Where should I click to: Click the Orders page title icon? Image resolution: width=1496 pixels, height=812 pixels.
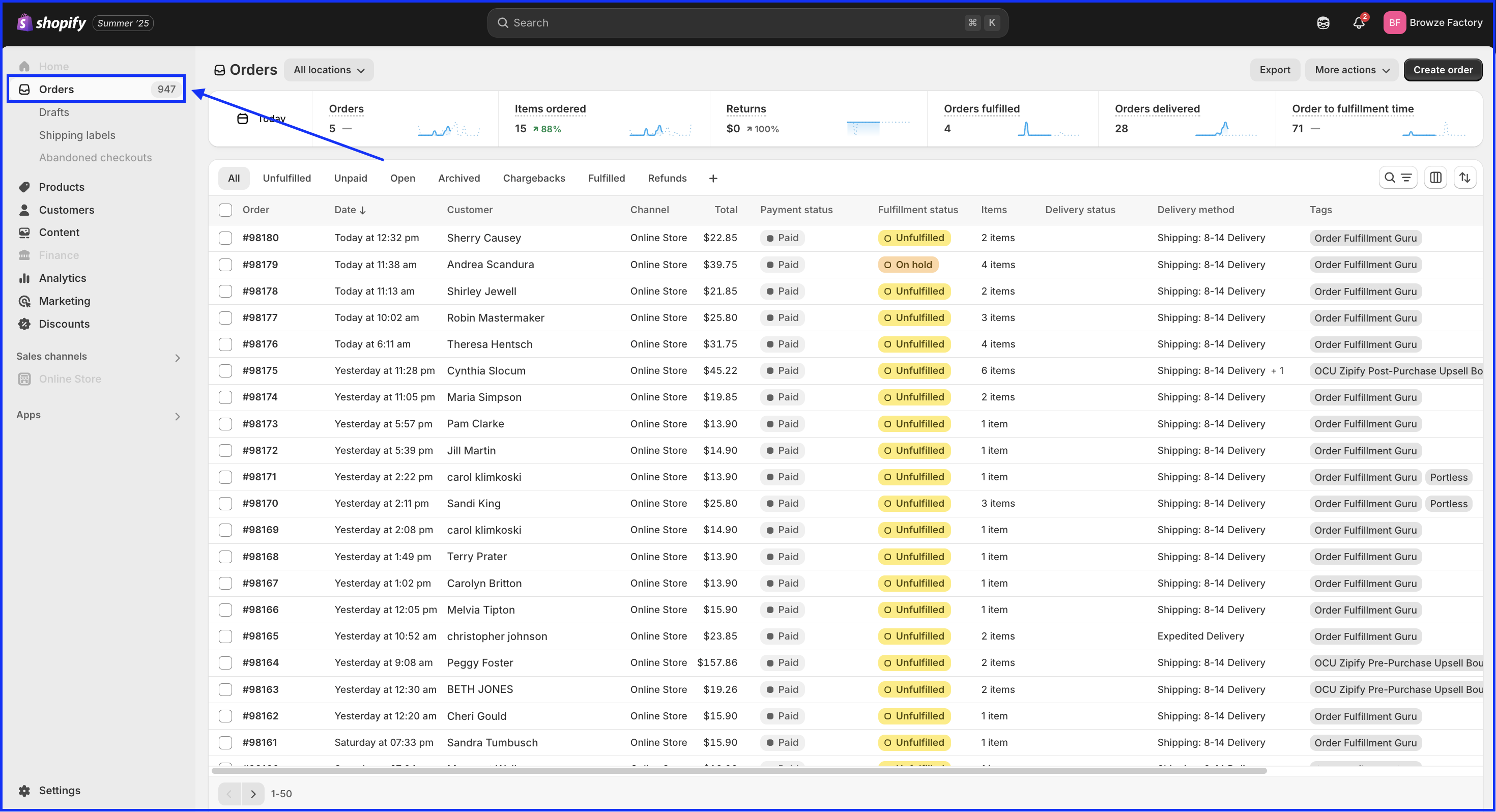219,70
